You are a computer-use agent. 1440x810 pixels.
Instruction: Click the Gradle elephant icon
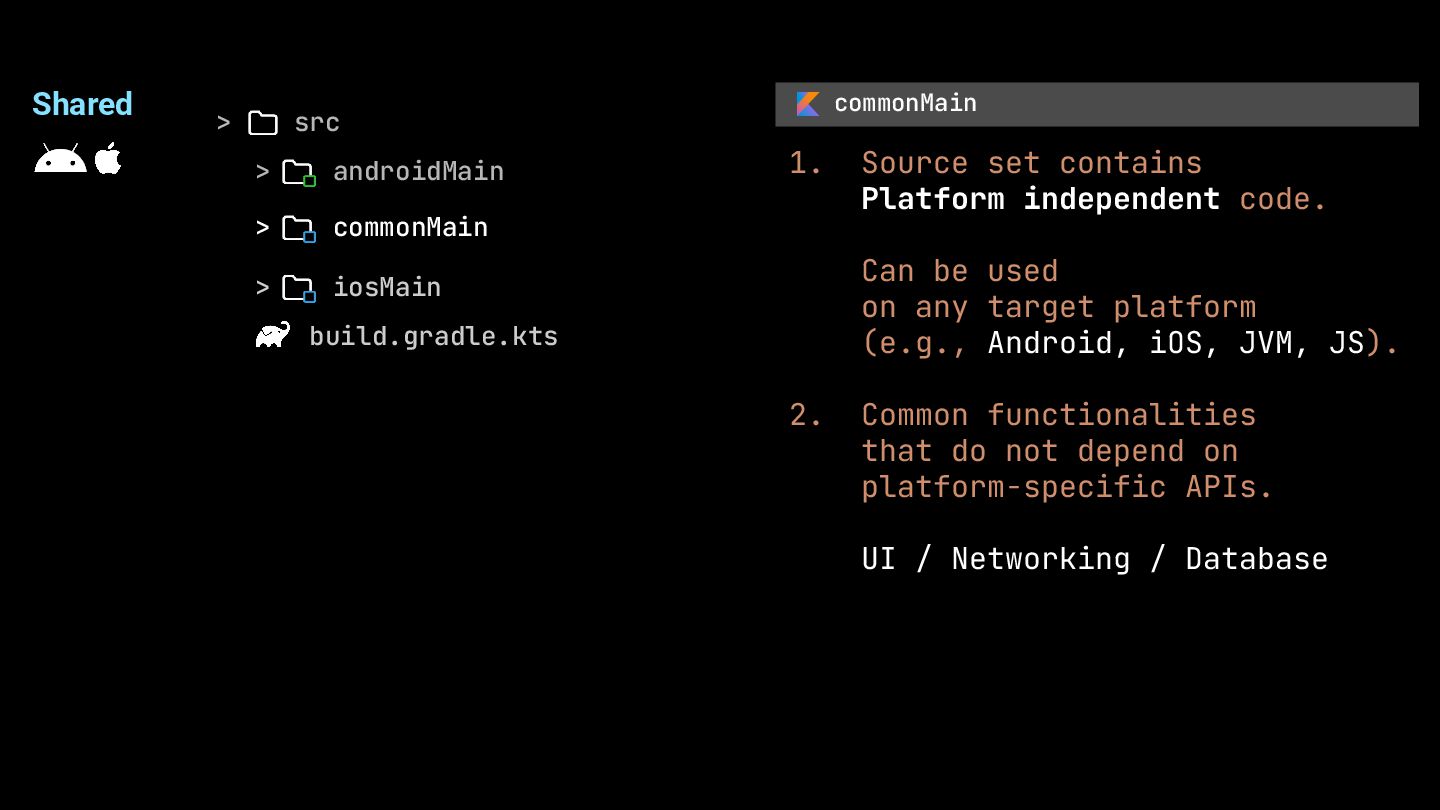(x=273, y=335)
